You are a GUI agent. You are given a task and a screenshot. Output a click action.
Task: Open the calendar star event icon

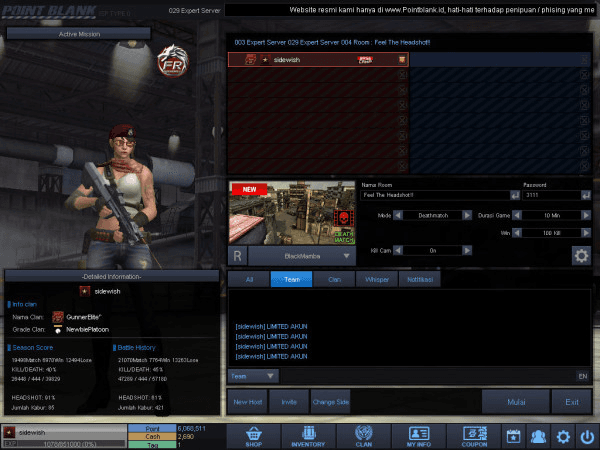pyautogui.click(x=514, y=436)
